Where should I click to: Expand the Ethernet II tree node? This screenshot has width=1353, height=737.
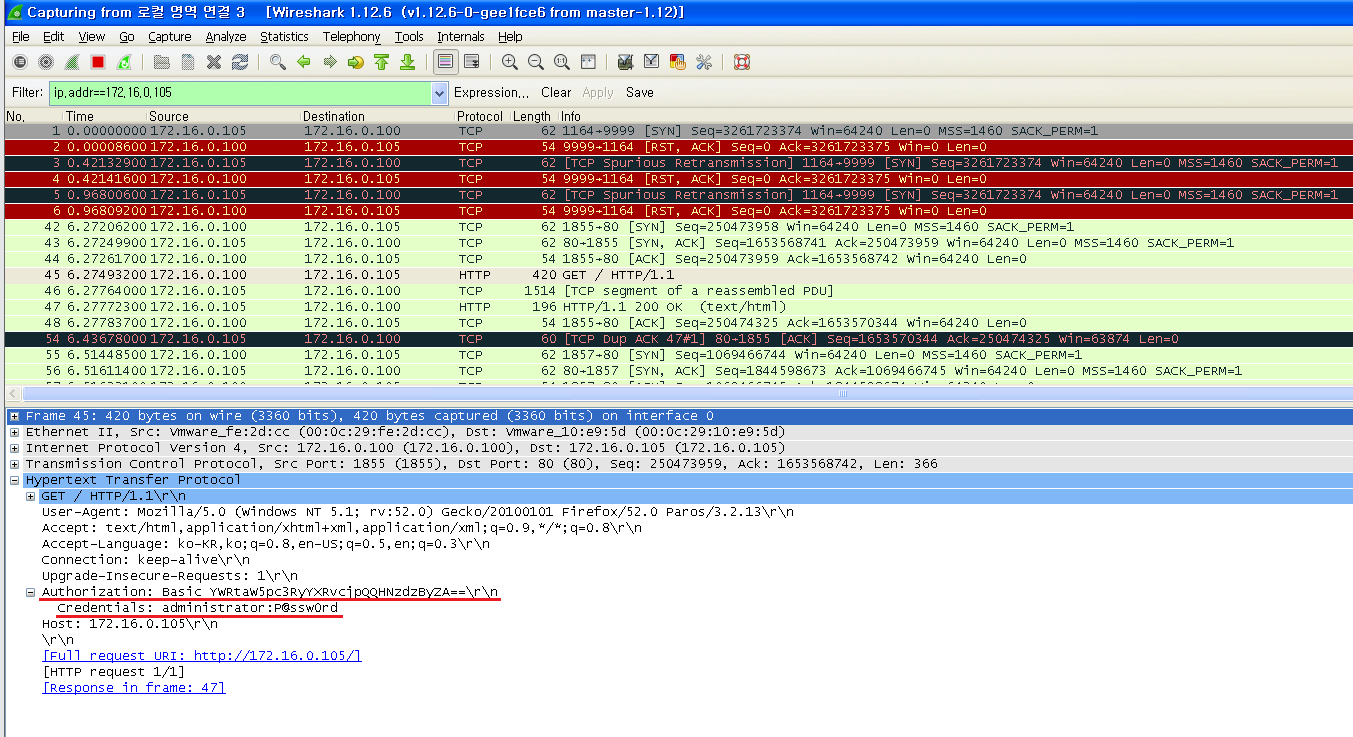tap(14, 432)
